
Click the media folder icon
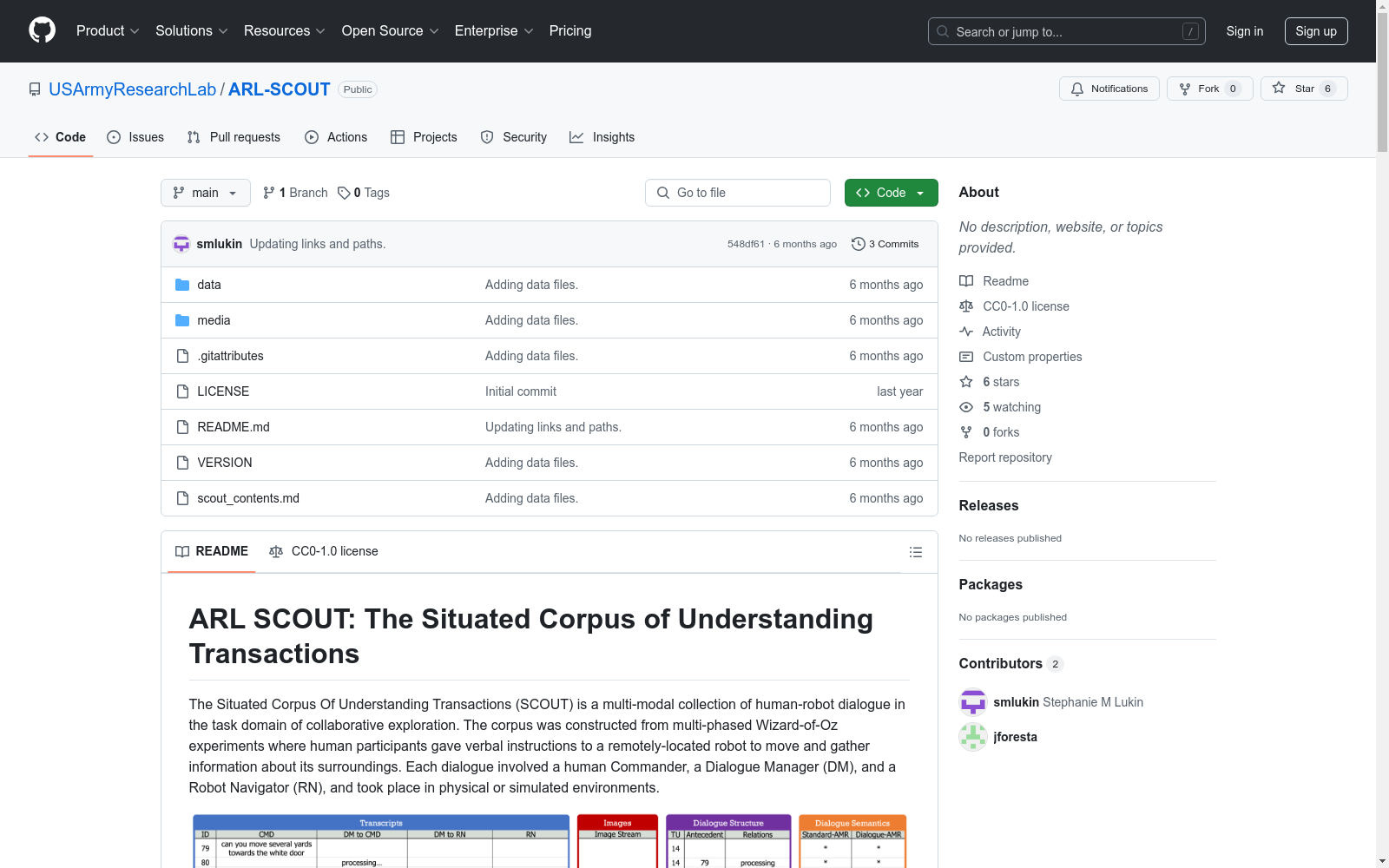point(182,320)
